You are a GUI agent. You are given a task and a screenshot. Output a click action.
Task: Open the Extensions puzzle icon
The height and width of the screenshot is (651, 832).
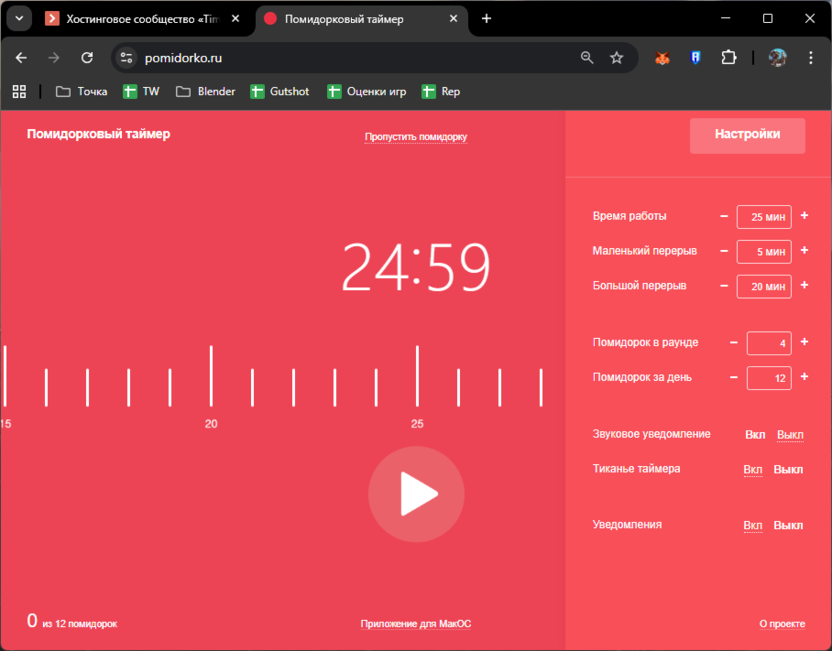pyautogui.click(x=729, y=57)
